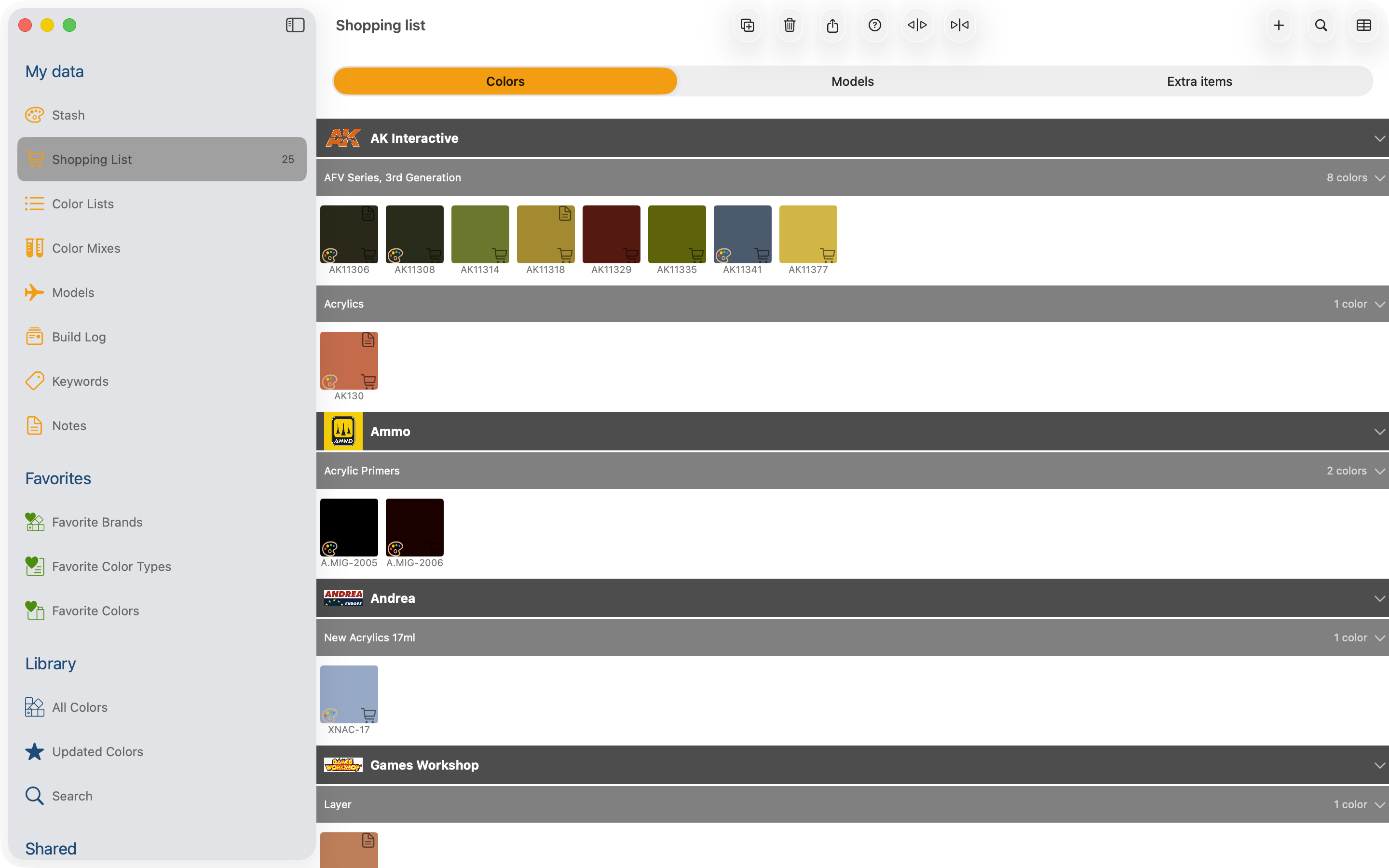Select the AK11341 blue-grey swatch
This screenshot has width=1389, height=868.
743,234
